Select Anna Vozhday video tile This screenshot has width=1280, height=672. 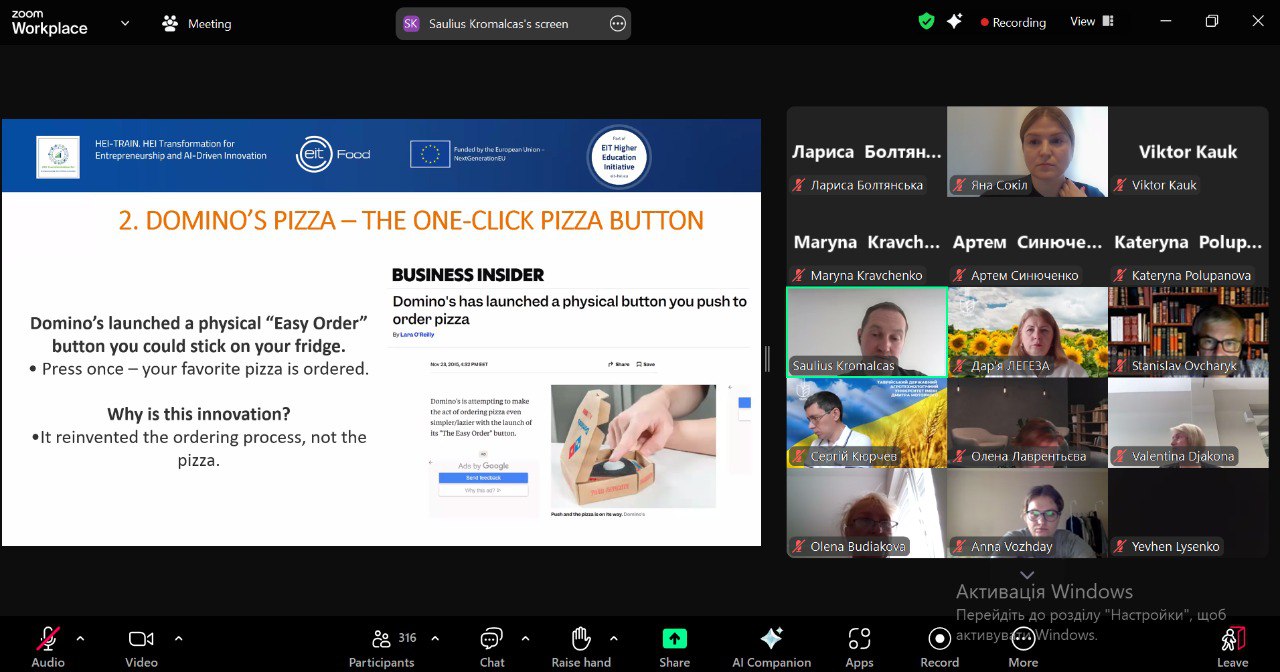pos(1027,513)
